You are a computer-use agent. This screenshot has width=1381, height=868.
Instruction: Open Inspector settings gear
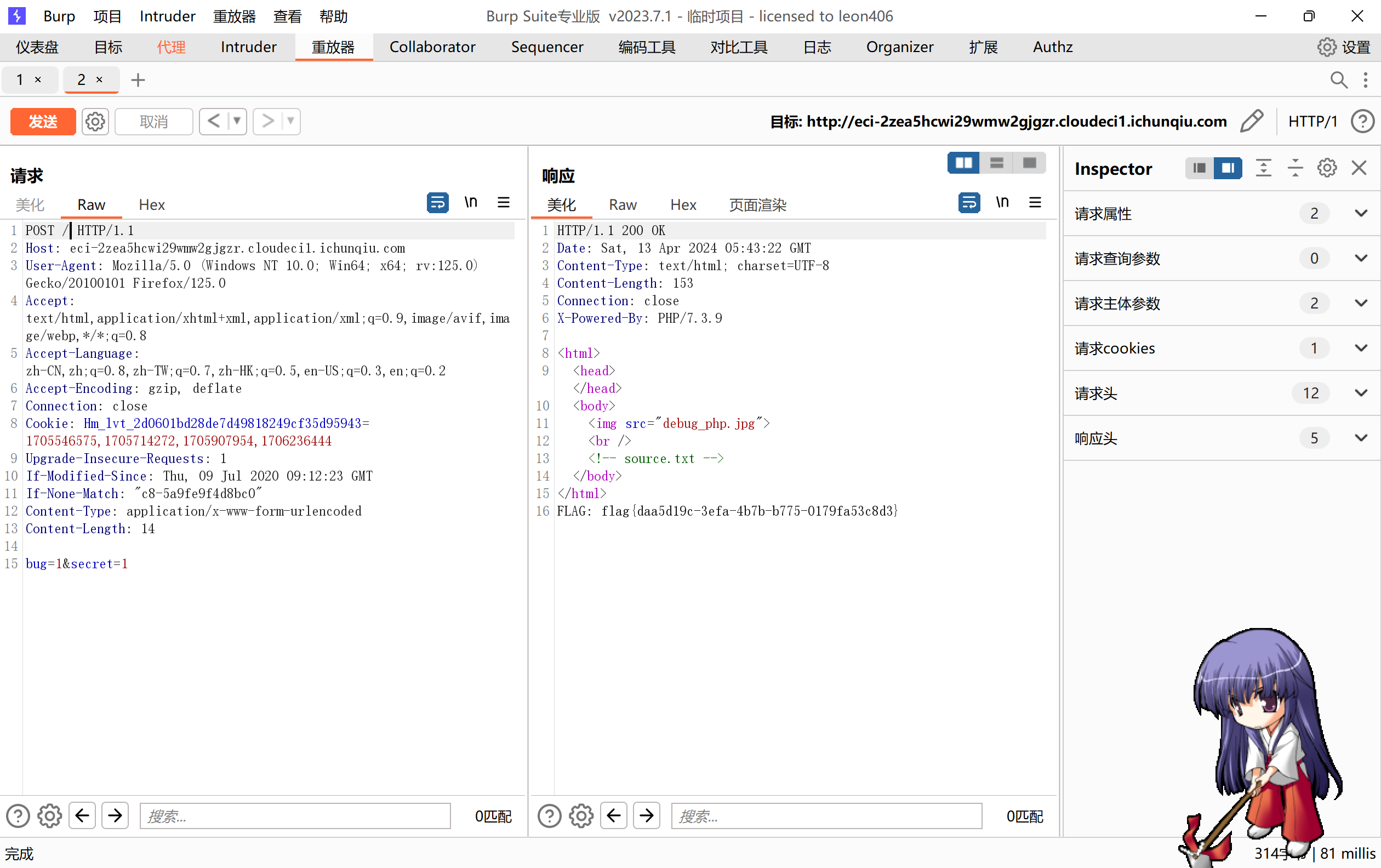(x=1327, y=168)
